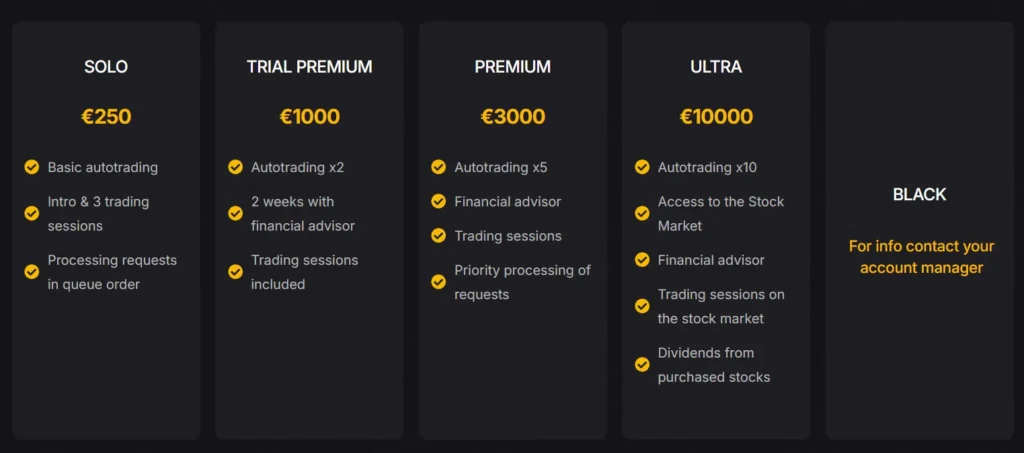Image resolution: width=1024 pixels, height=453 pixels.
Task: Open the ULTRA plan heading
Action: pyautogui.click(x=716, y=67)
